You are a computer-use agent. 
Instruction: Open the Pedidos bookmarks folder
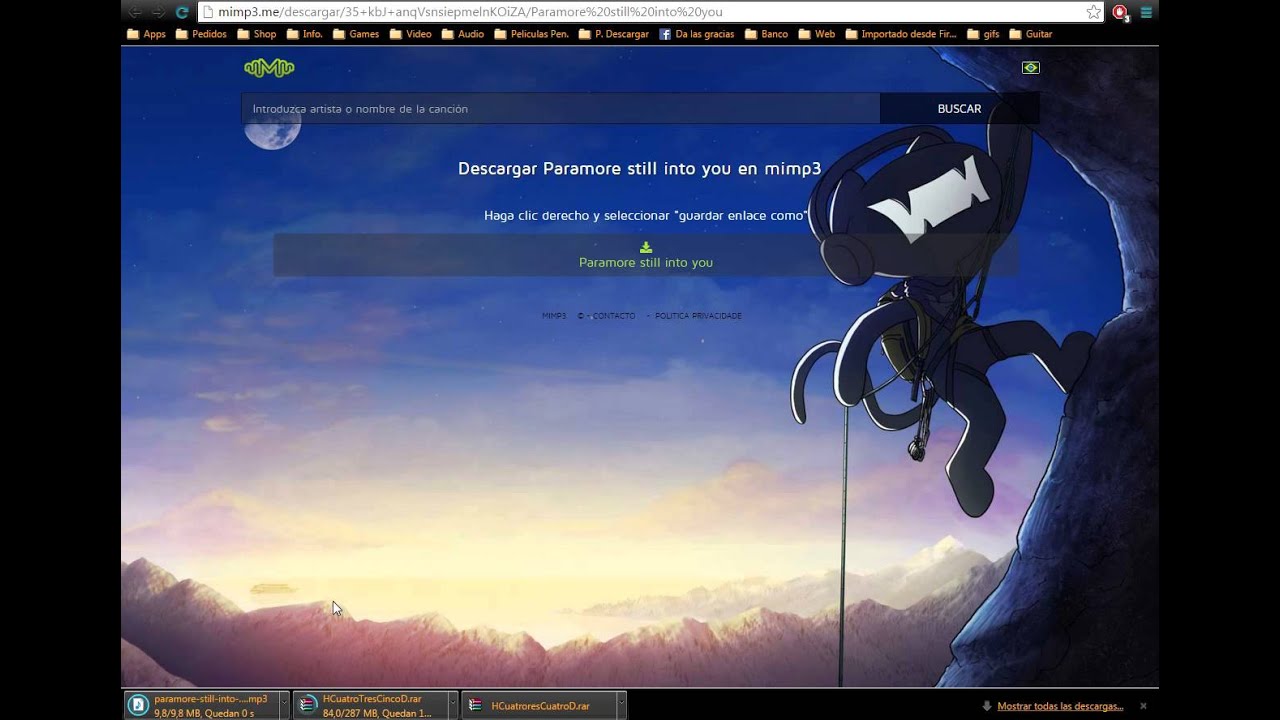[201, 34]
